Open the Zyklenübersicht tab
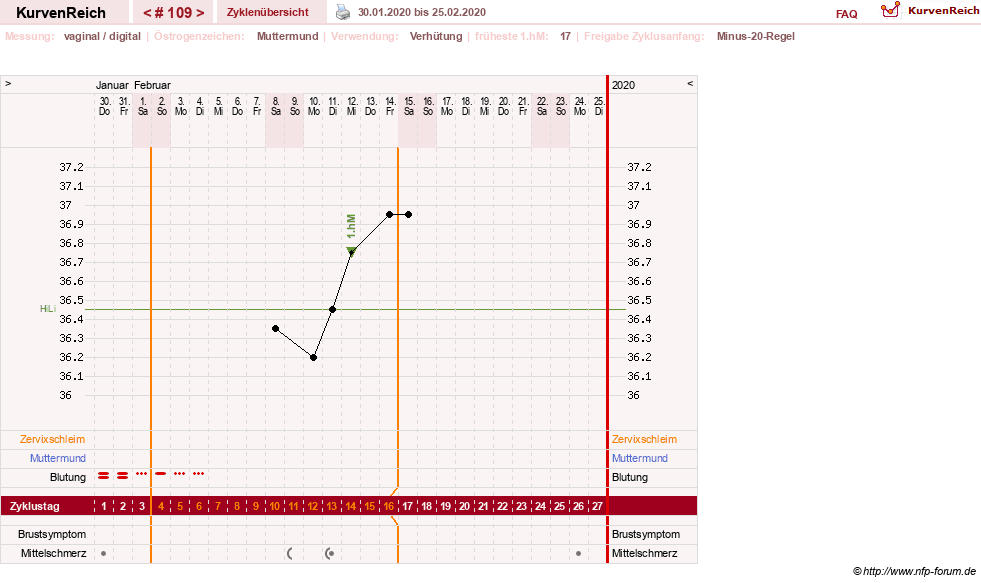Screen dimensions: 981x583 click(x=268, y=13)
